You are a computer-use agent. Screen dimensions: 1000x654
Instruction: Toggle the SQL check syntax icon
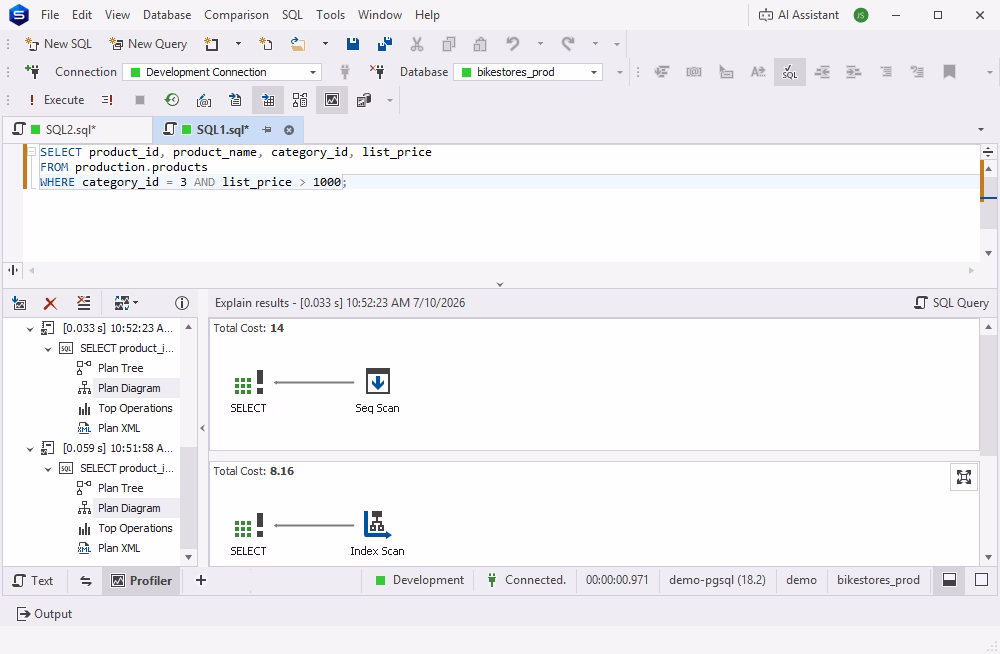[x=790, y=72]
